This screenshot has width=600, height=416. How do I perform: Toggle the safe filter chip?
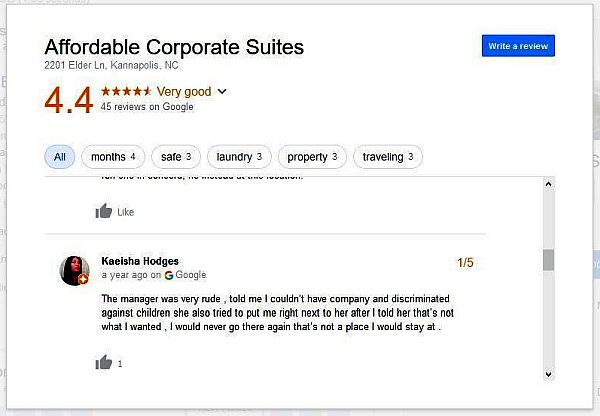tap(176, 157)
